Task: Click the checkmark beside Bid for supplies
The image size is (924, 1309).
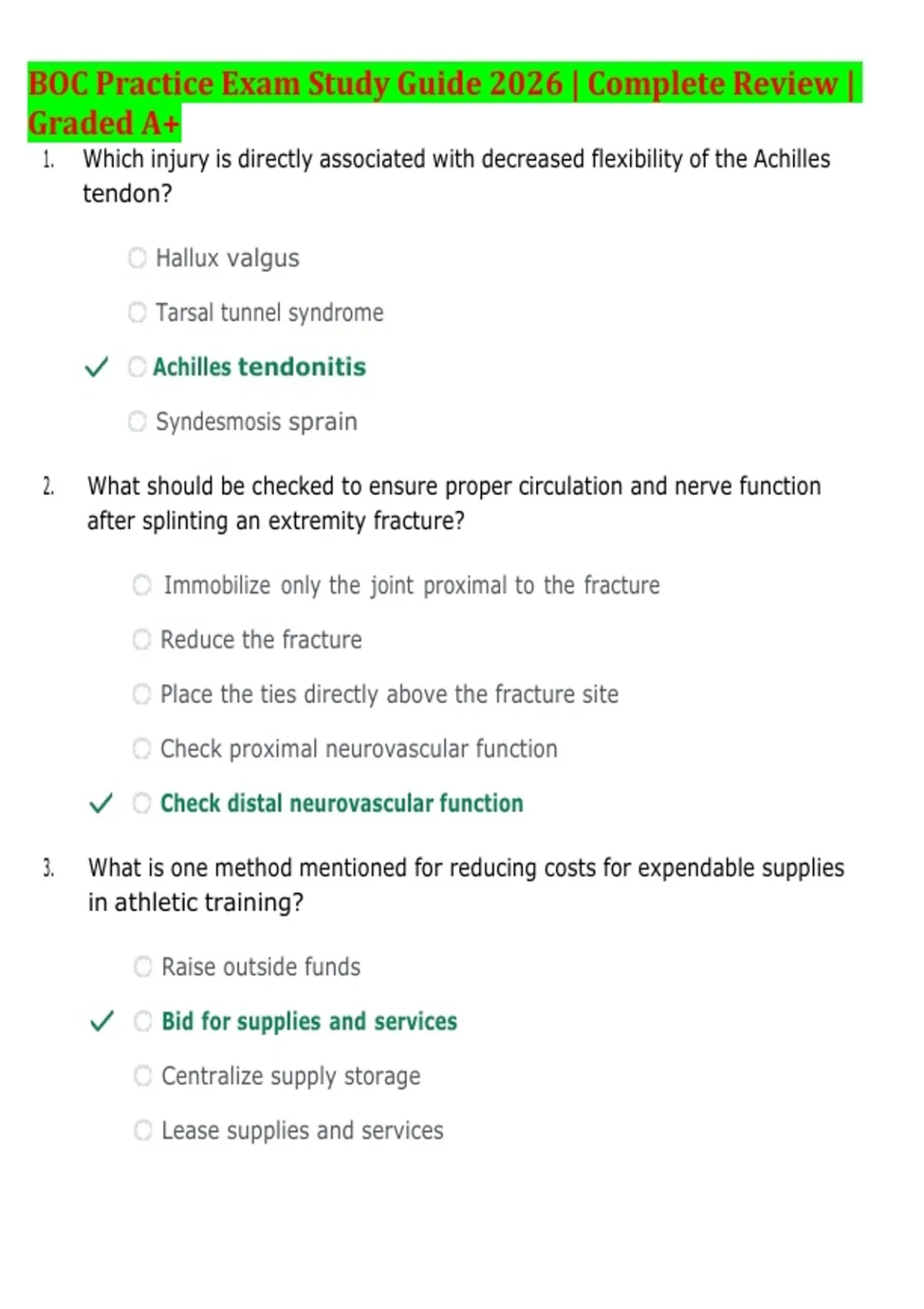Action: click(x=102, y=1022)
